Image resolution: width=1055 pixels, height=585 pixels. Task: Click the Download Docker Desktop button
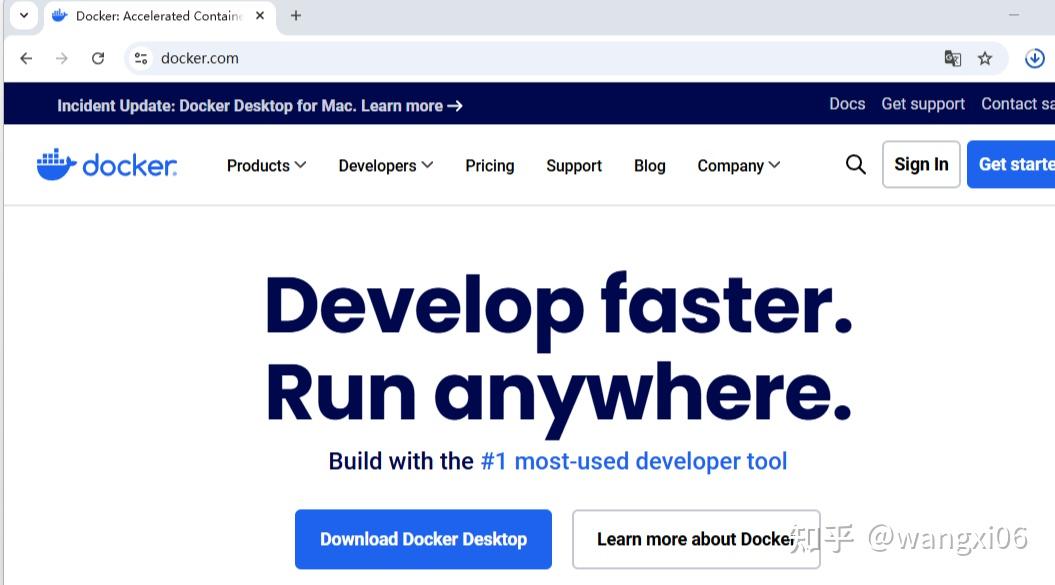click(x=422, y=539)
